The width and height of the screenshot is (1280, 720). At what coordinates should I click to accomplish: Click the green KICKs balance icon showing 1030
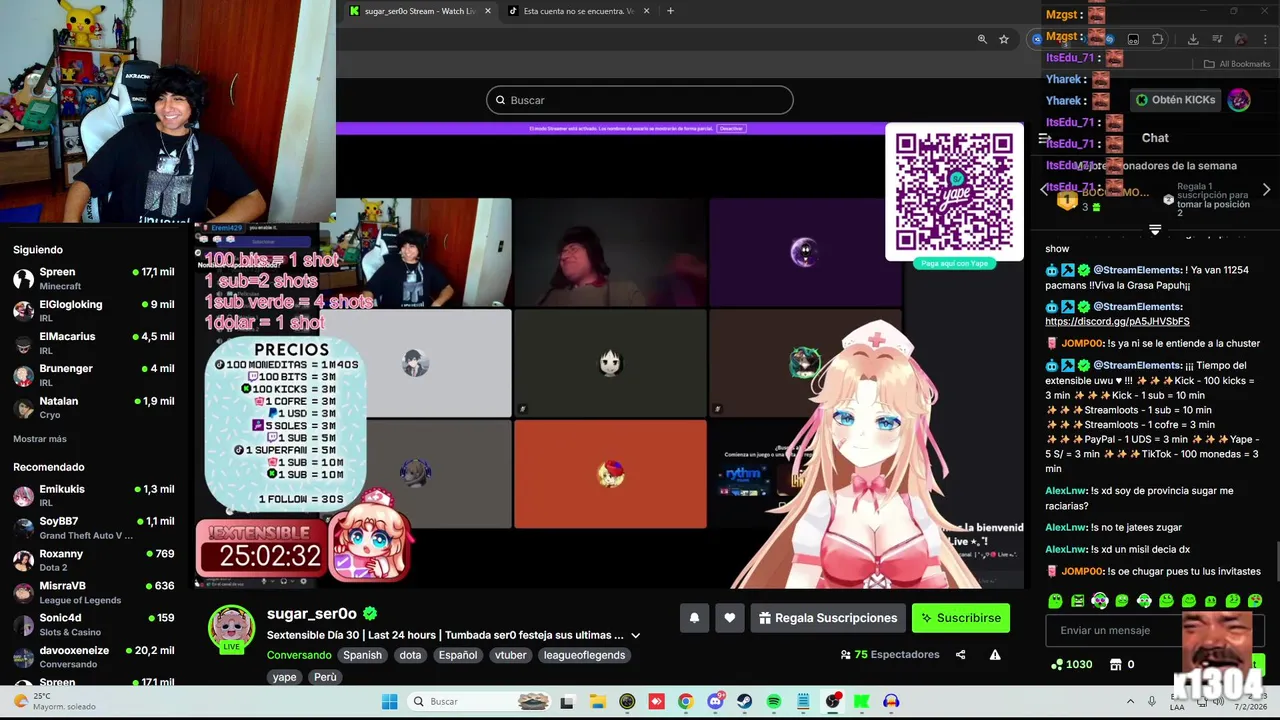pyautogui.click(x=1057, y=664)
